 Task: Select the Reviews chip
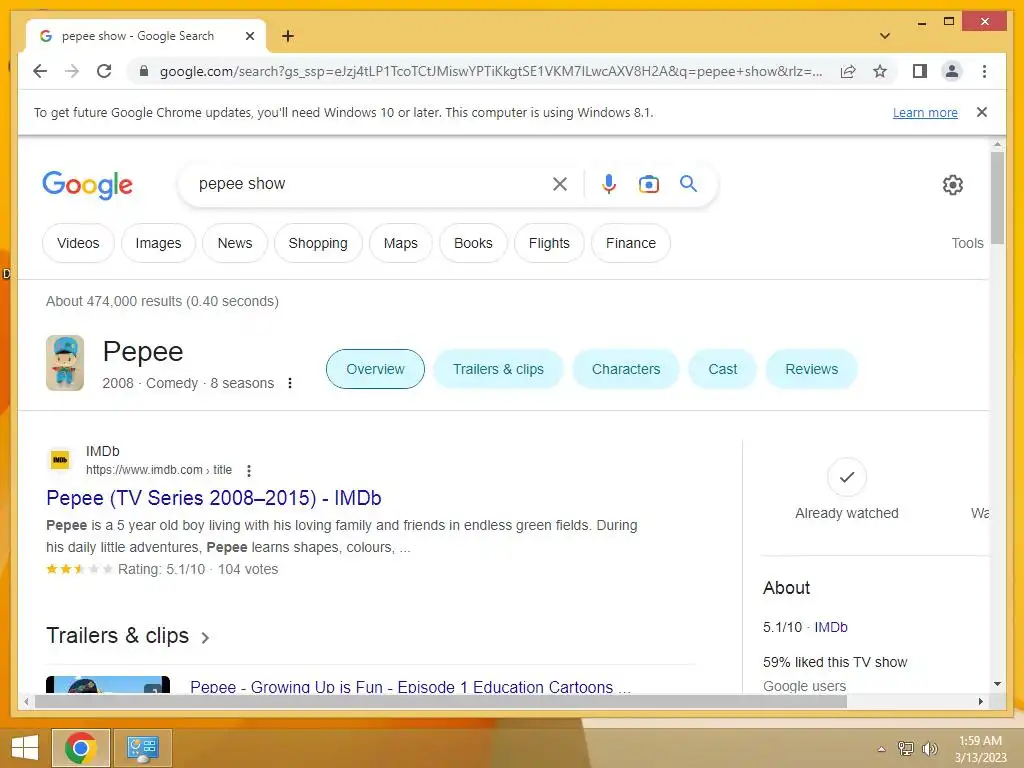pos(811,369)
